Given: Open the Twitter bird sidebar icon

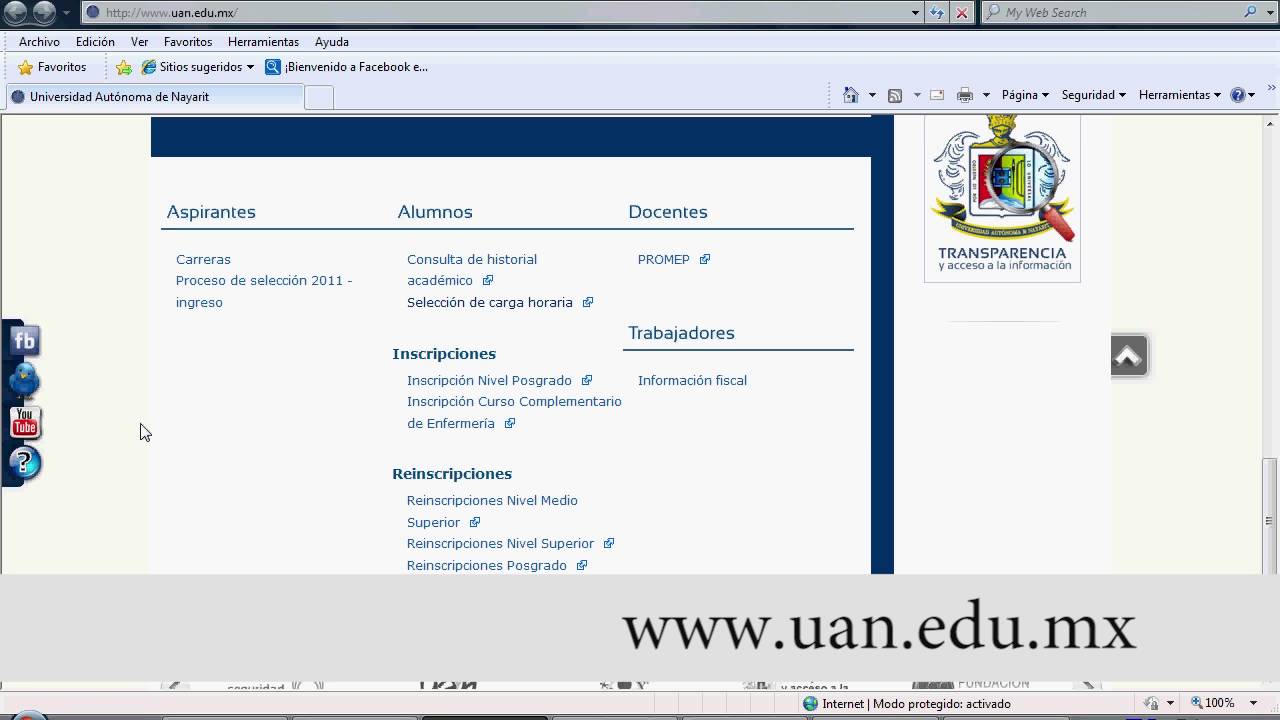Looking at the screenshot, I should (24, 381).
